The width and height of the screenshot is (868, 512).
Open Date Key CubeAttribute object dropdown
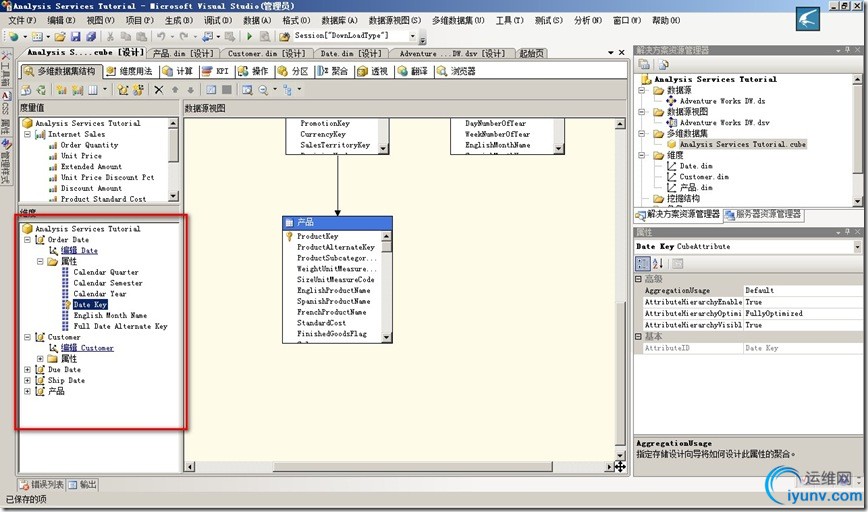pos(857,247)
